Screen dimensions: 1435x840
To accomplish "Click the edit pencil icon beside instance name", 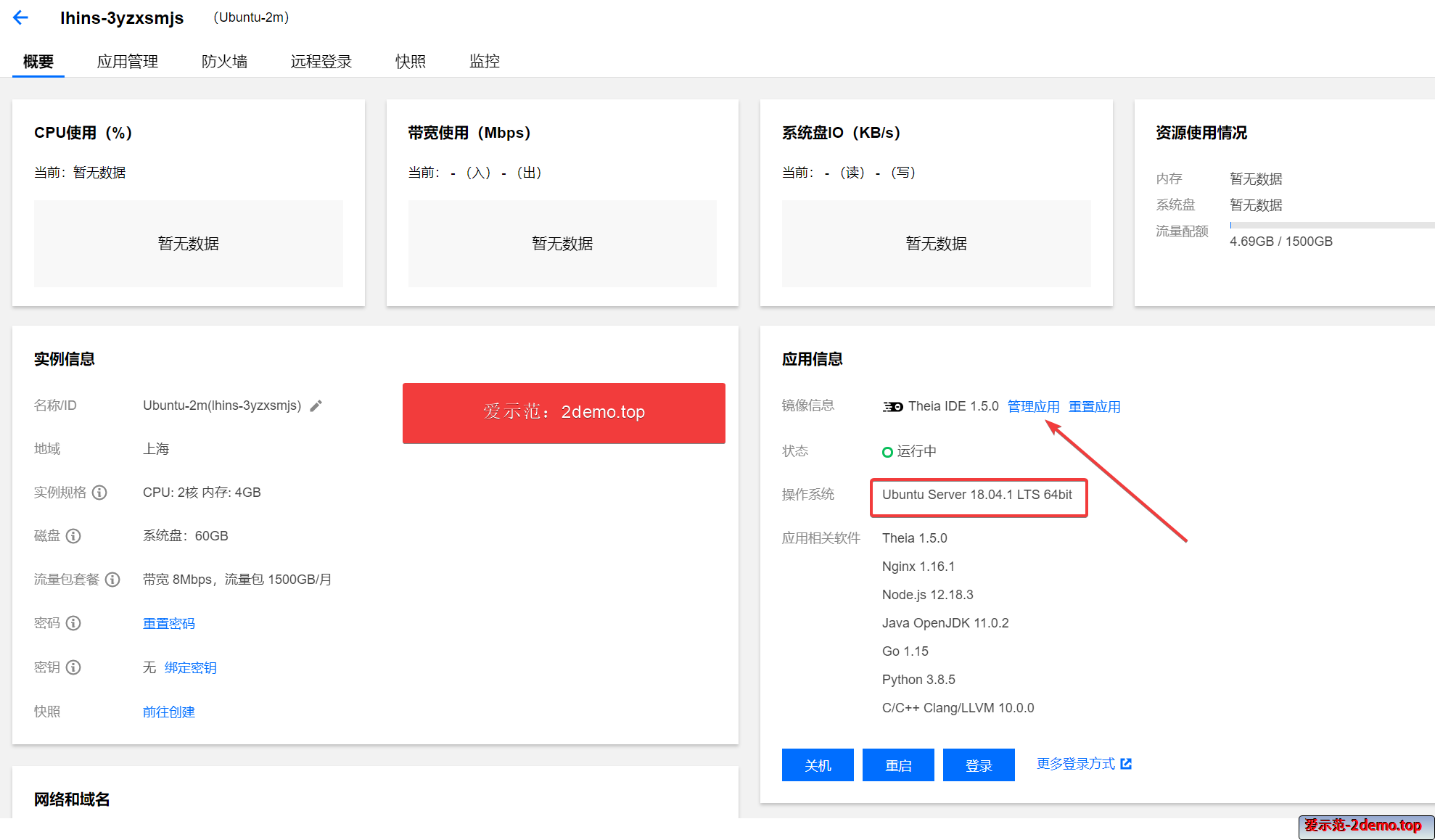I will tap(316, 406).
